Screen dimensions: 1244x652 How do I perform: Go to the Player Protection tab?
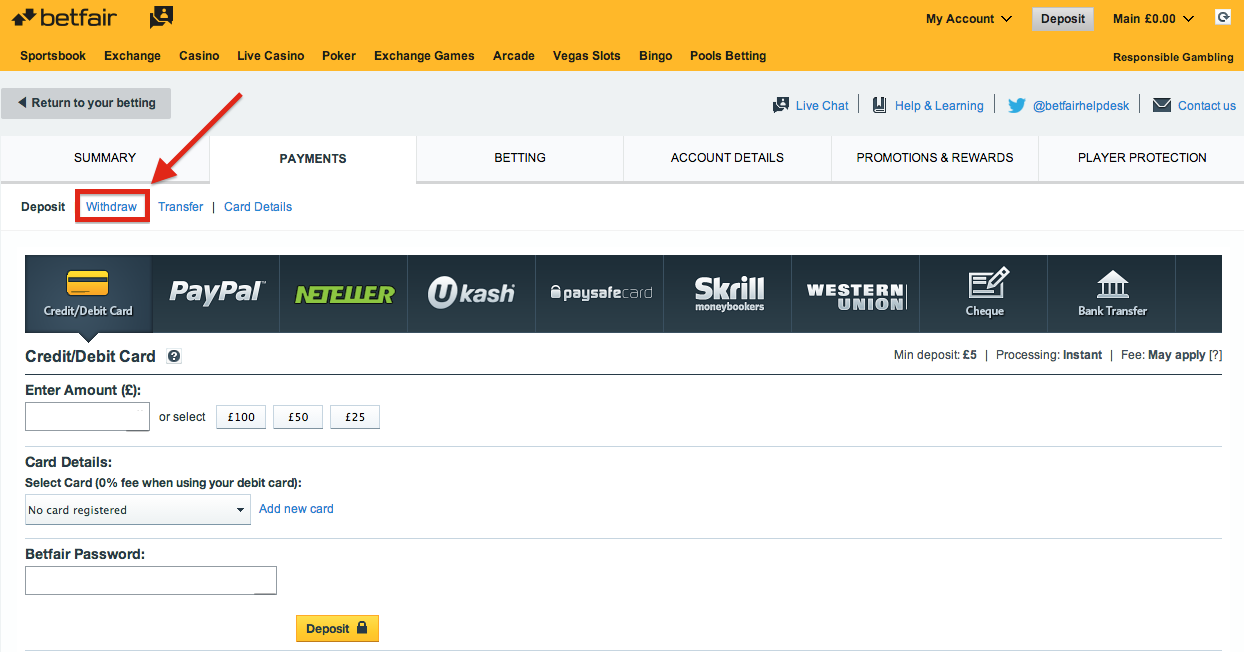point(1142,158)
